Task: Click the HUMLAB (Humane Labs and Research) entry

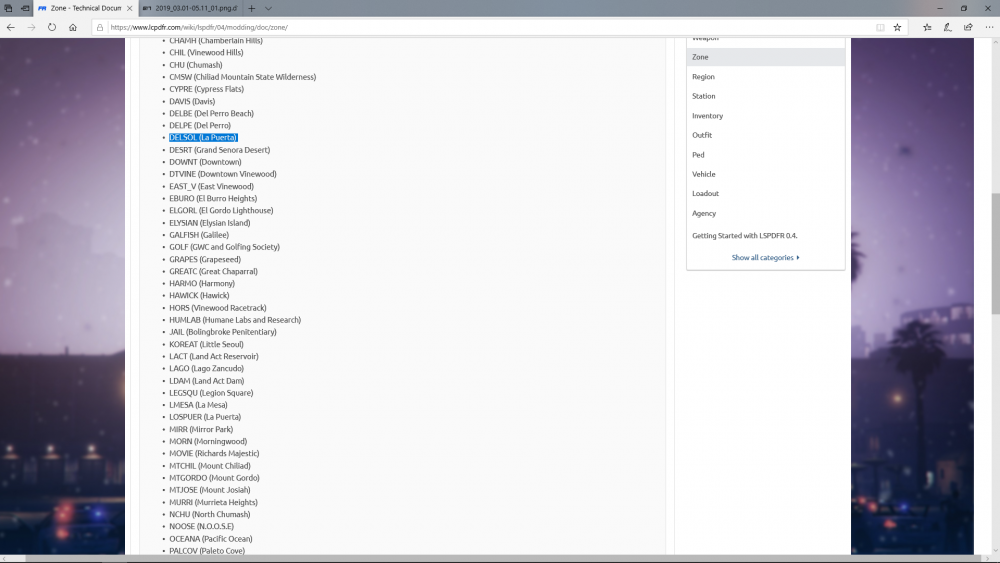Action: click(x=235, y=320)
